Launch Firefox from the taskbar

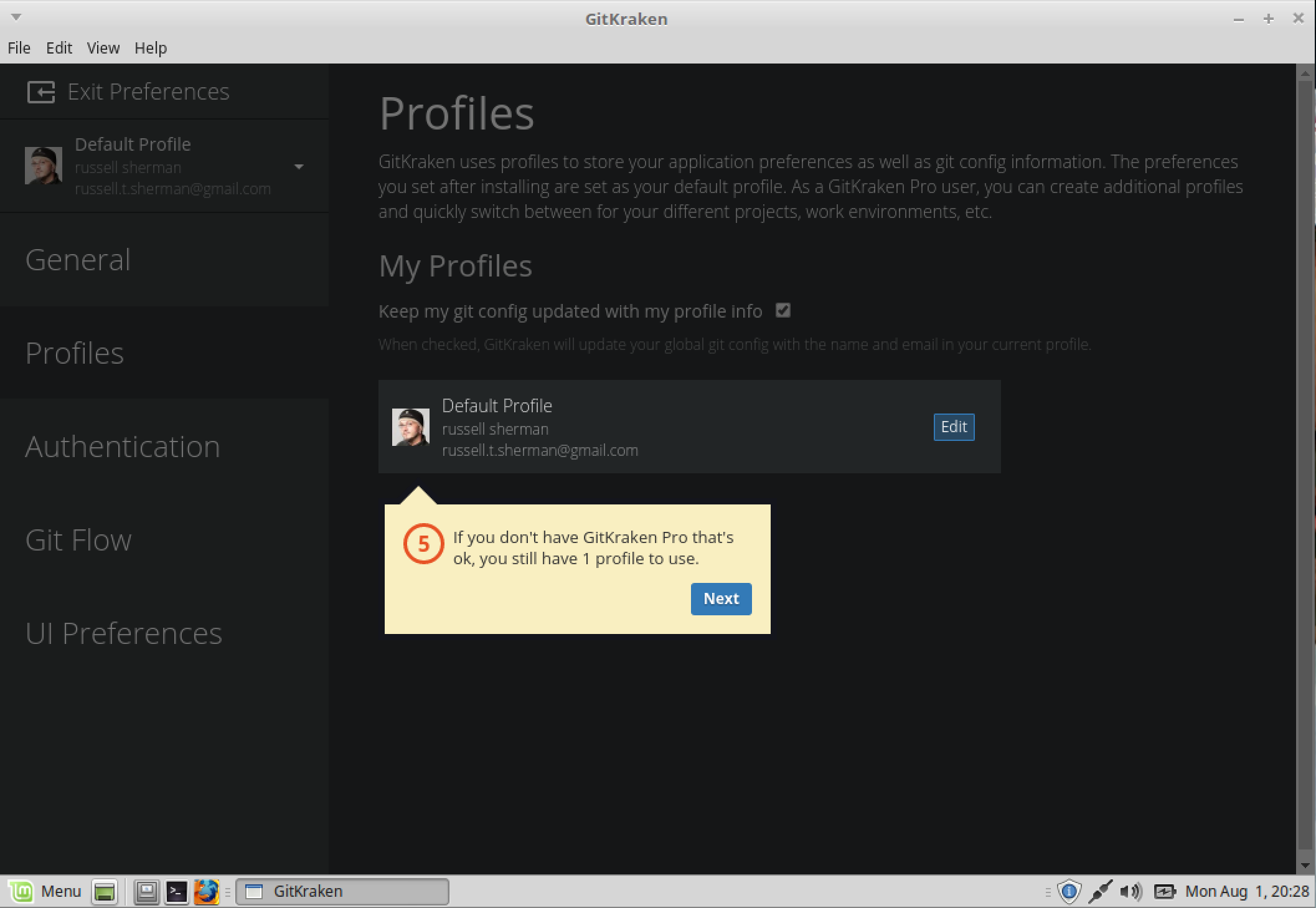(x=206, y=891)
